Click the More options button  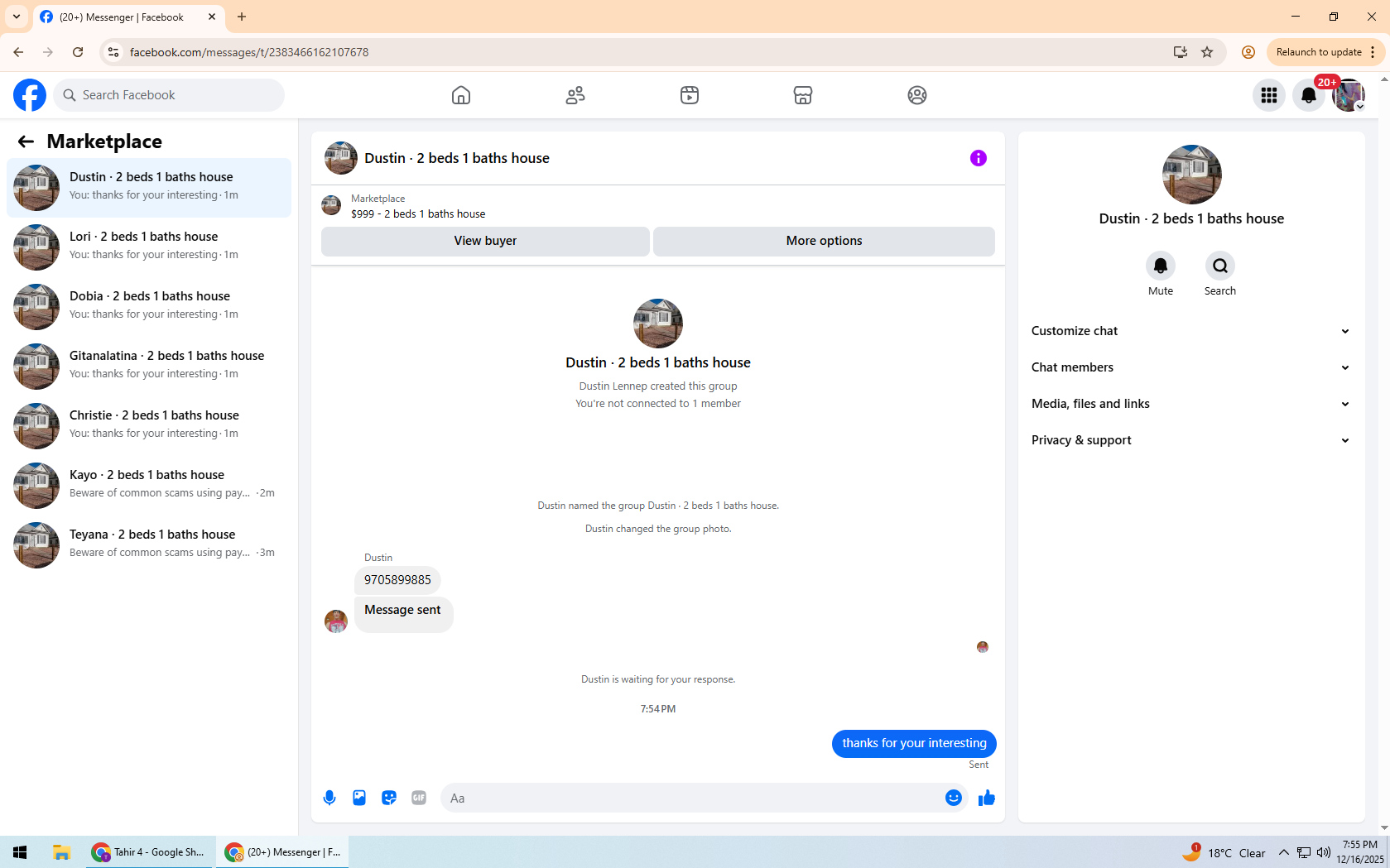pyautogui.click(x=824, y=241)
